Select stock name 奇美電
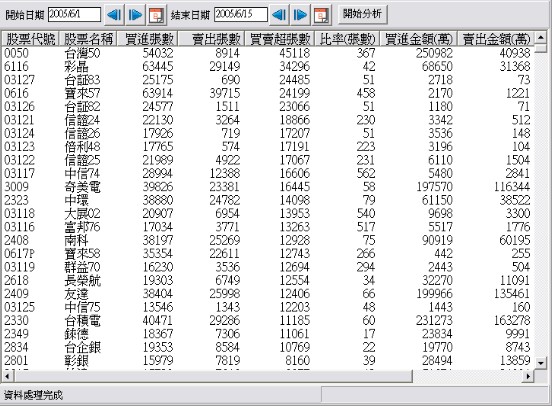 click(x=82, y=187)
